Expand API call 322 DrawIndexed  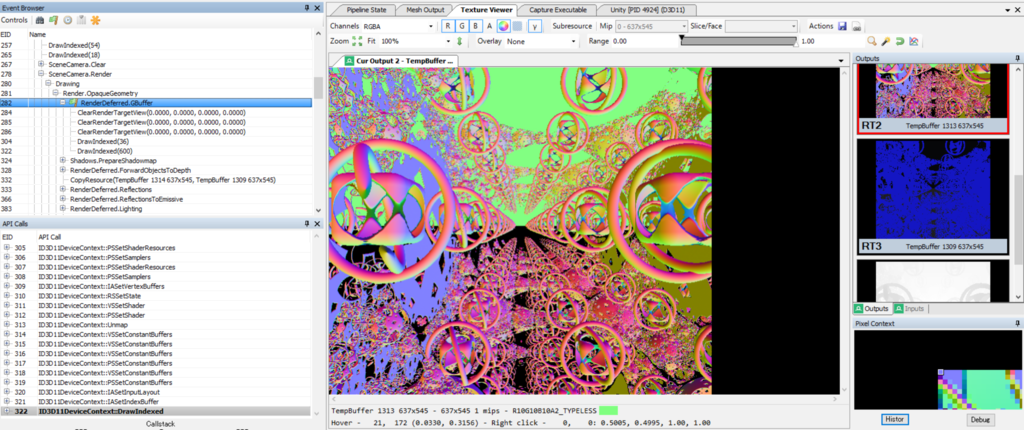click(7, 411)
